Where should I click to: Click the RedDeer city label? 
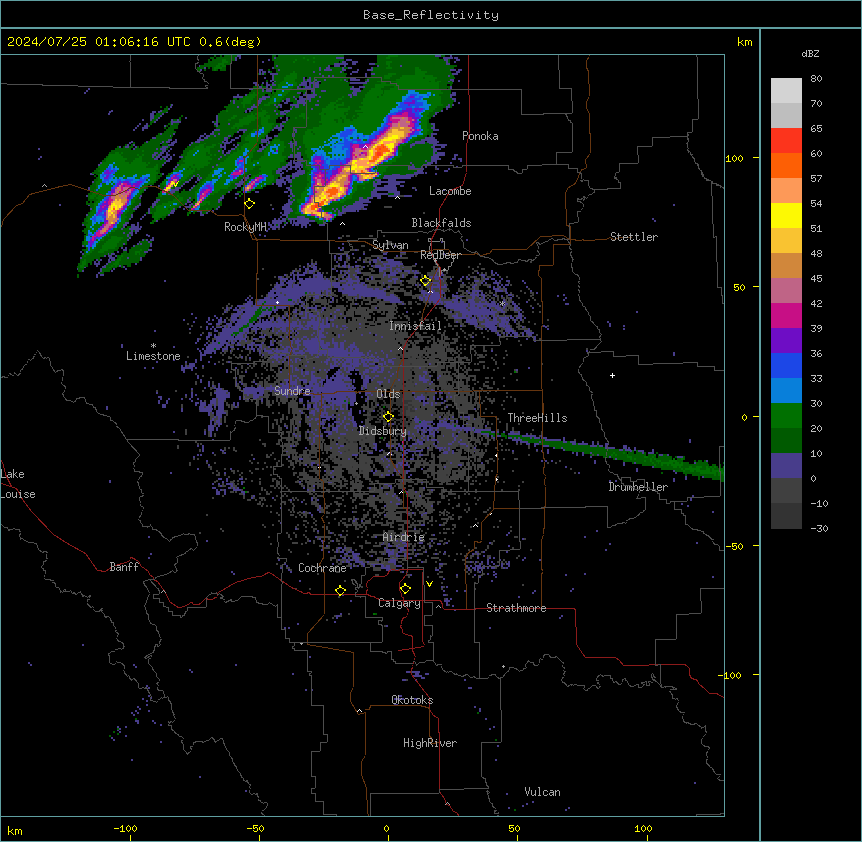click(440, 255)
